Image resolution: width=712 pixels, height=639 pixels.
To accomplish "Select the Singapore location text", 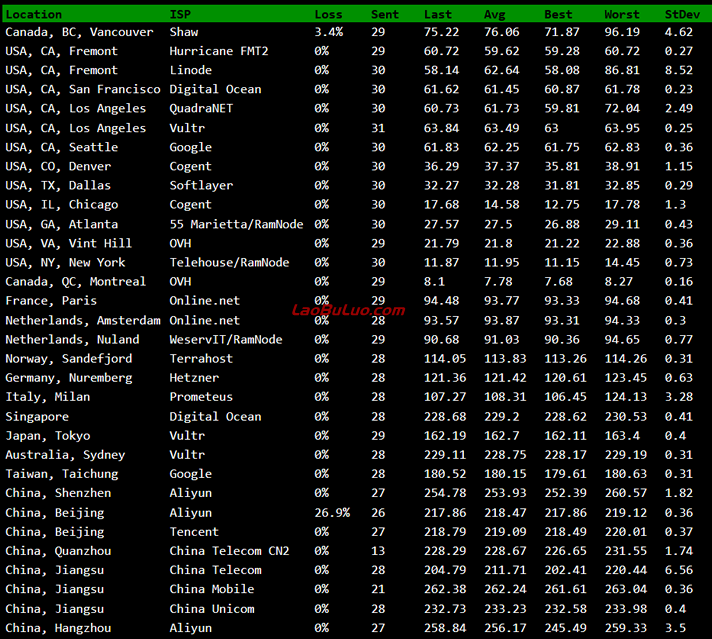I will (x=37, y=417).
